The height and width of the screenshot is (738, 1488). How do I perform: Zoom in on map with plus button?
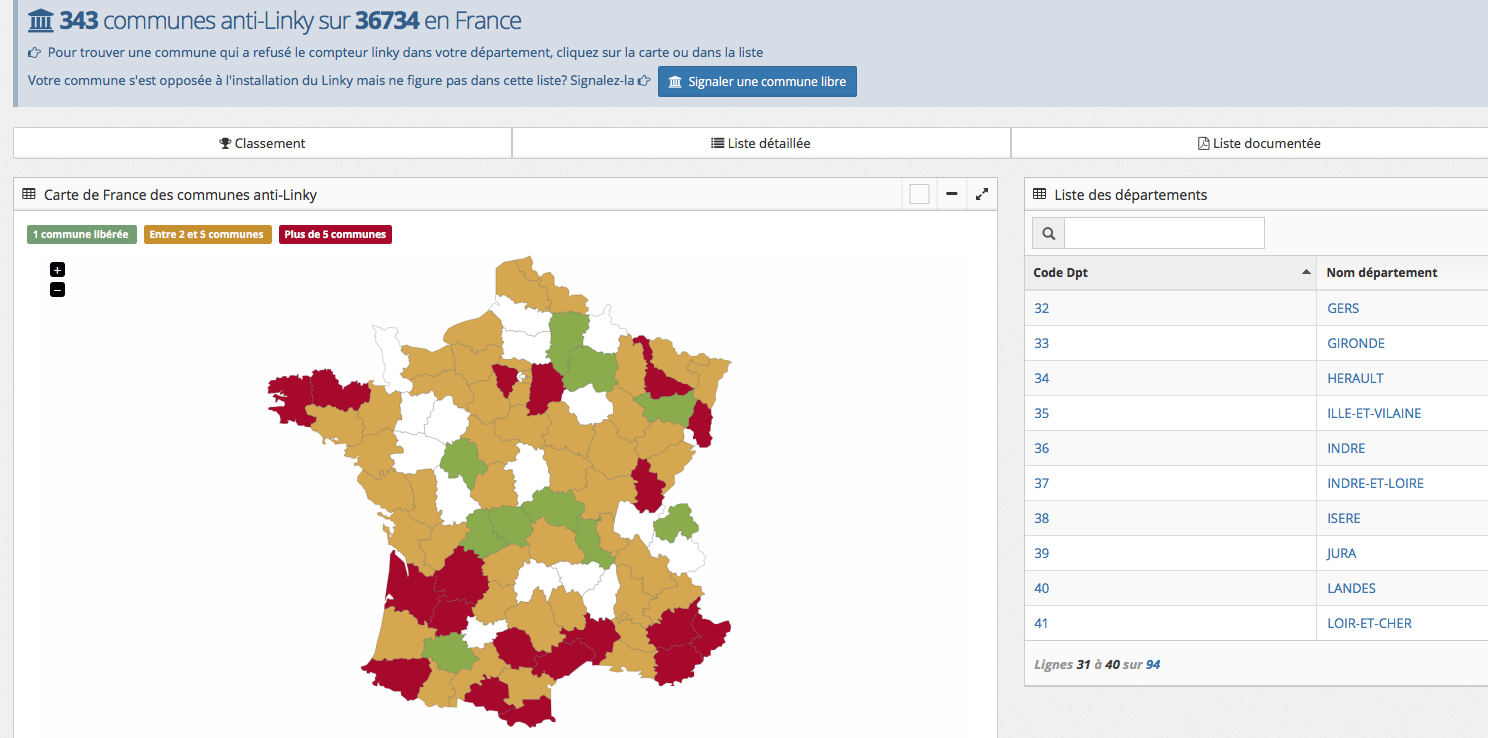point(57,270)
